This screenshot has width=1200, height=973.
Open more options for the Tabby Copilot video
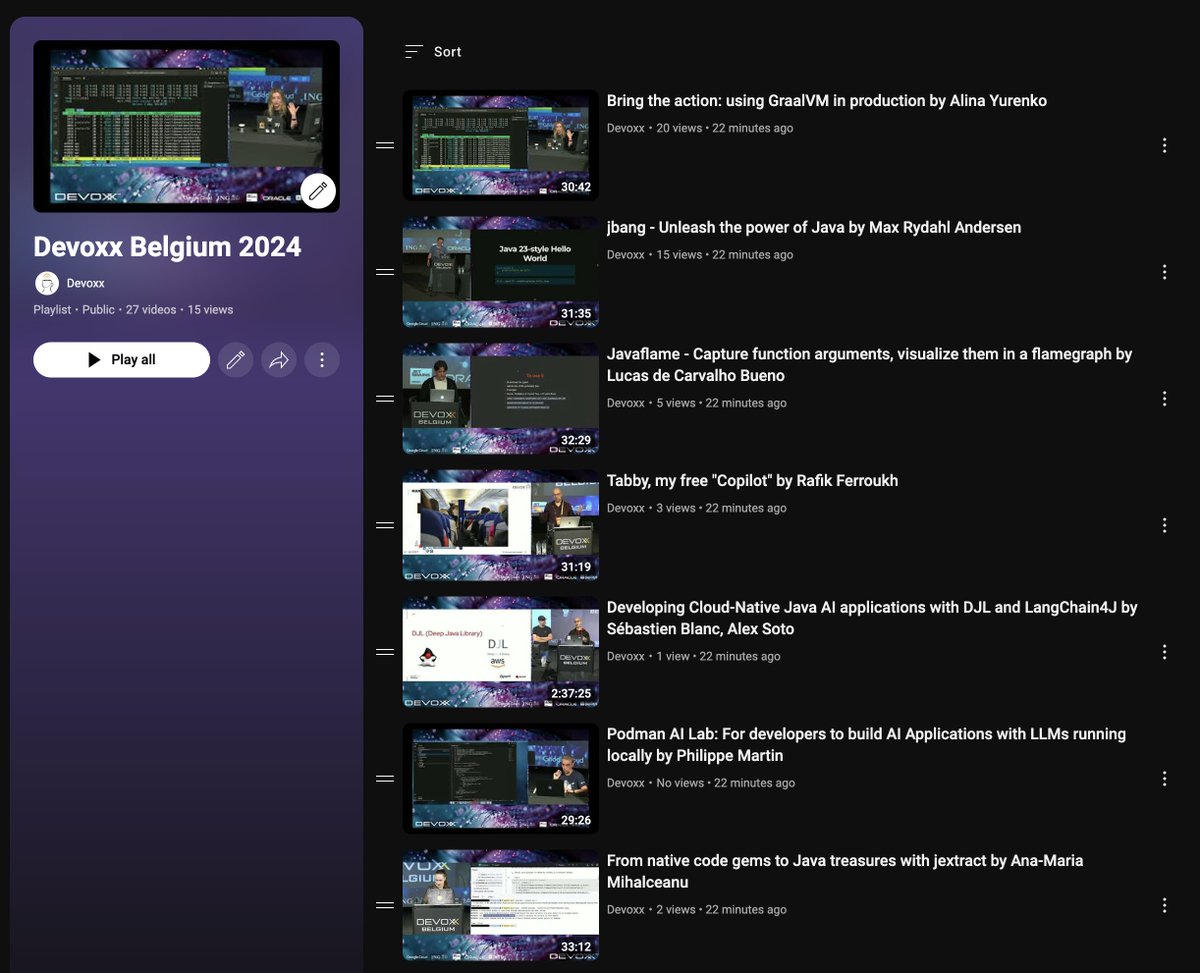tap(1164, 525)
